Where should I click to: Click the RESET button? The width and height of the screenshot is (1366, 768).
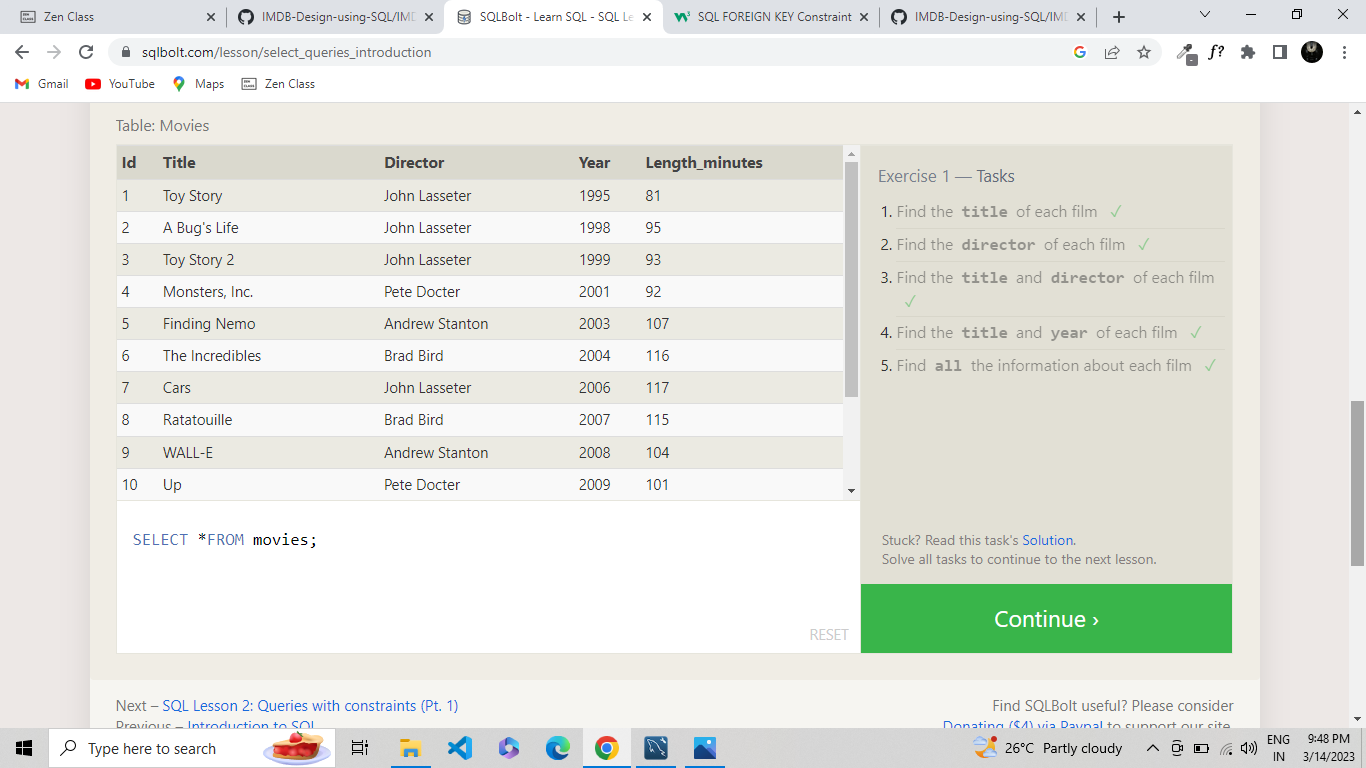[x=829, y=635]
